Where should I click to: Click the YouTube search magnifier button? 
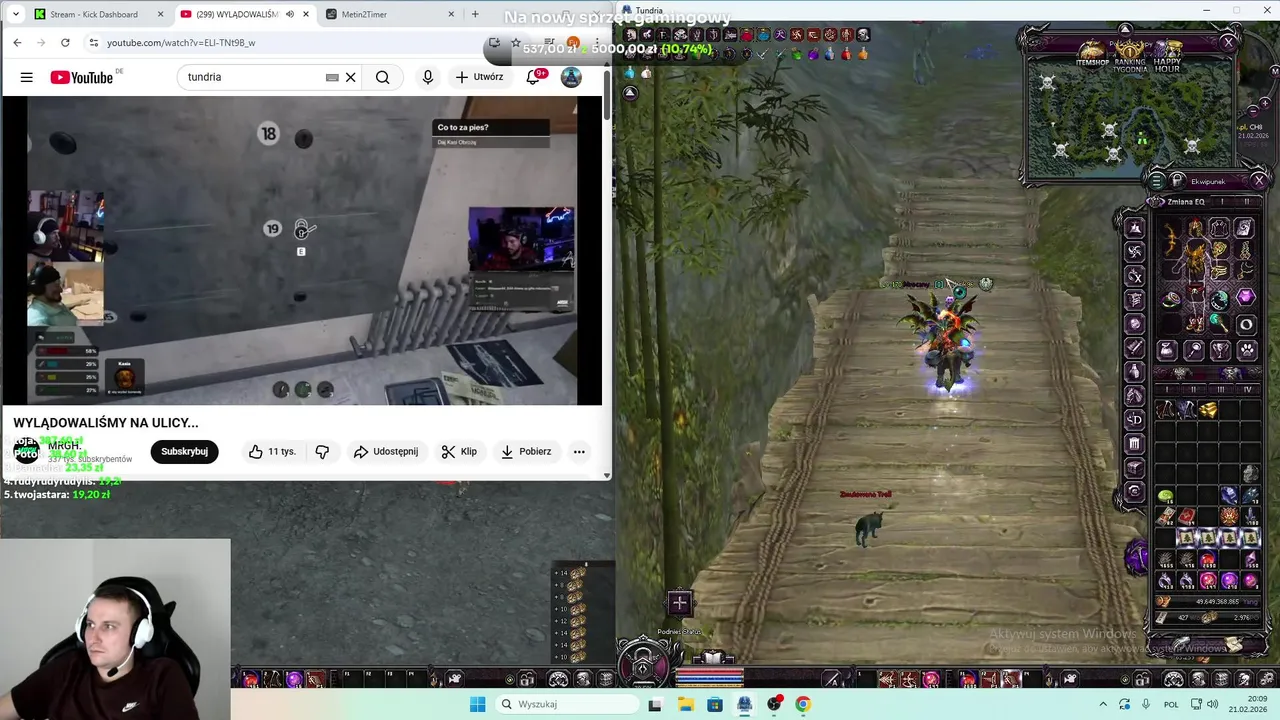point(383,77)
